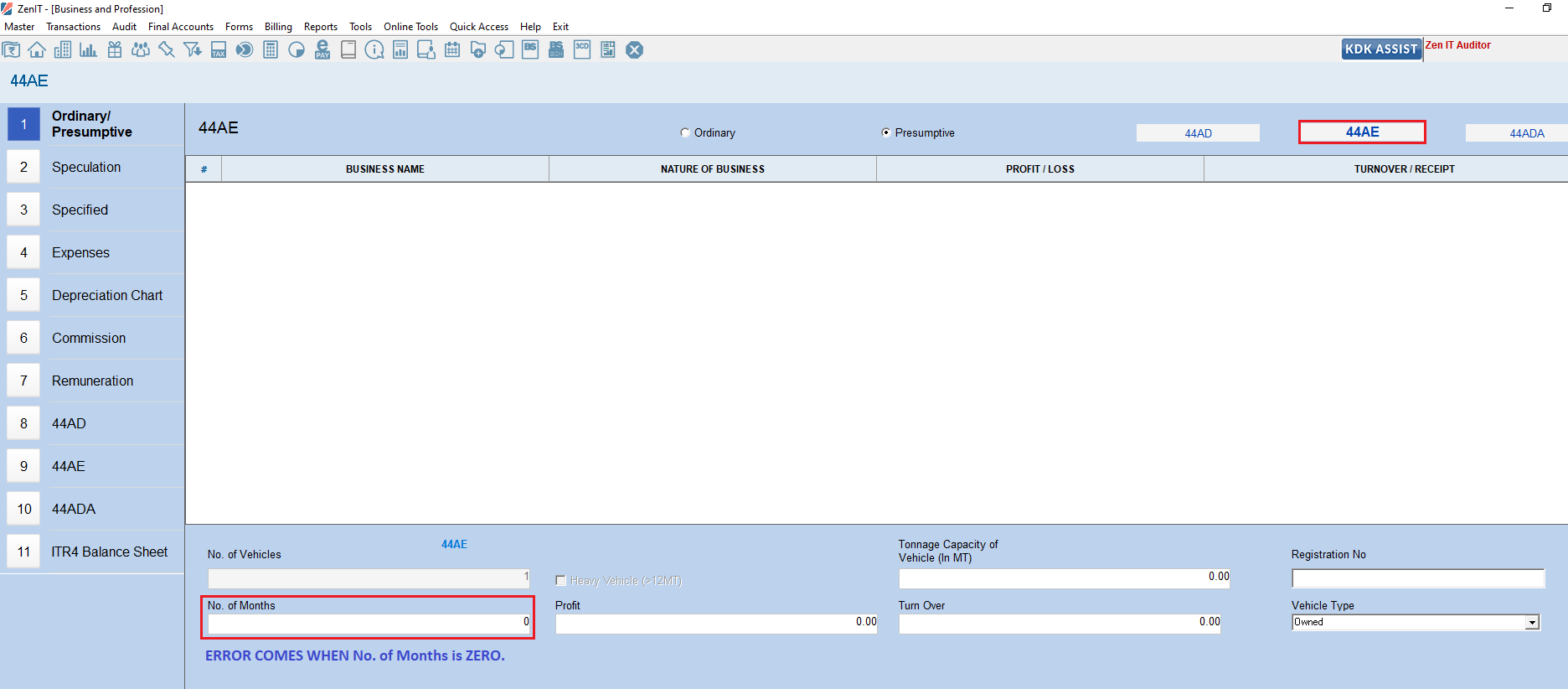The width and height of the screenshot is (1568, 689).
Task: Click the TURNOVER / RECEIPT column header
Action: tap(1386, 169)
